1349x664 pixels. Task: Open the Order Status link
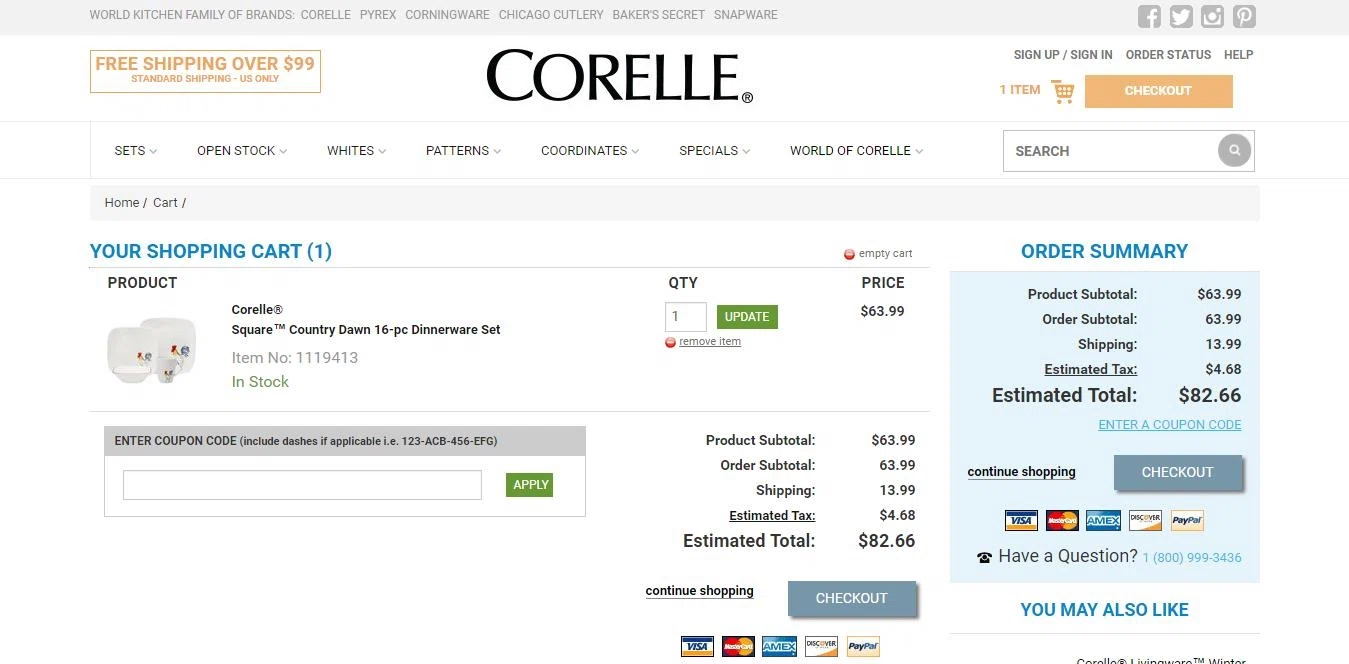(x=1168, y=55)
